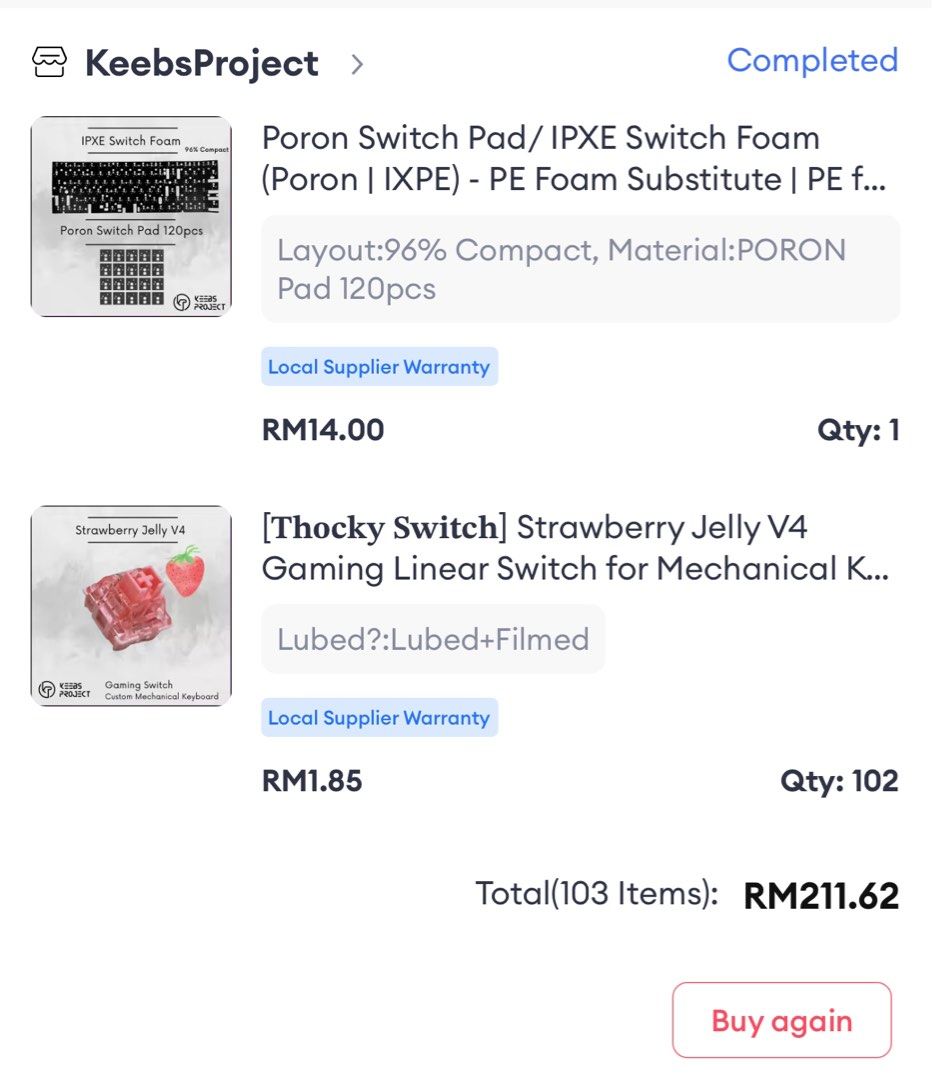Select the RM211.62 total amount

tap(819, 895)
